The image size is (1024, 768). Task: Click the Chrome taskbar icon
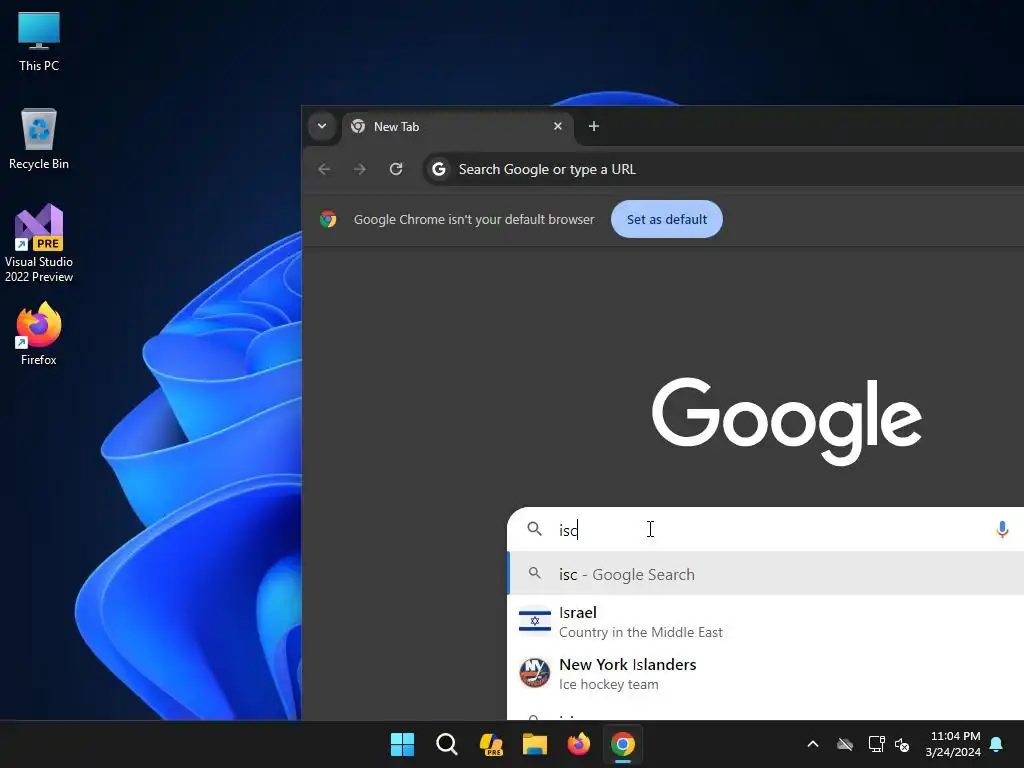[x=623, y=744]
